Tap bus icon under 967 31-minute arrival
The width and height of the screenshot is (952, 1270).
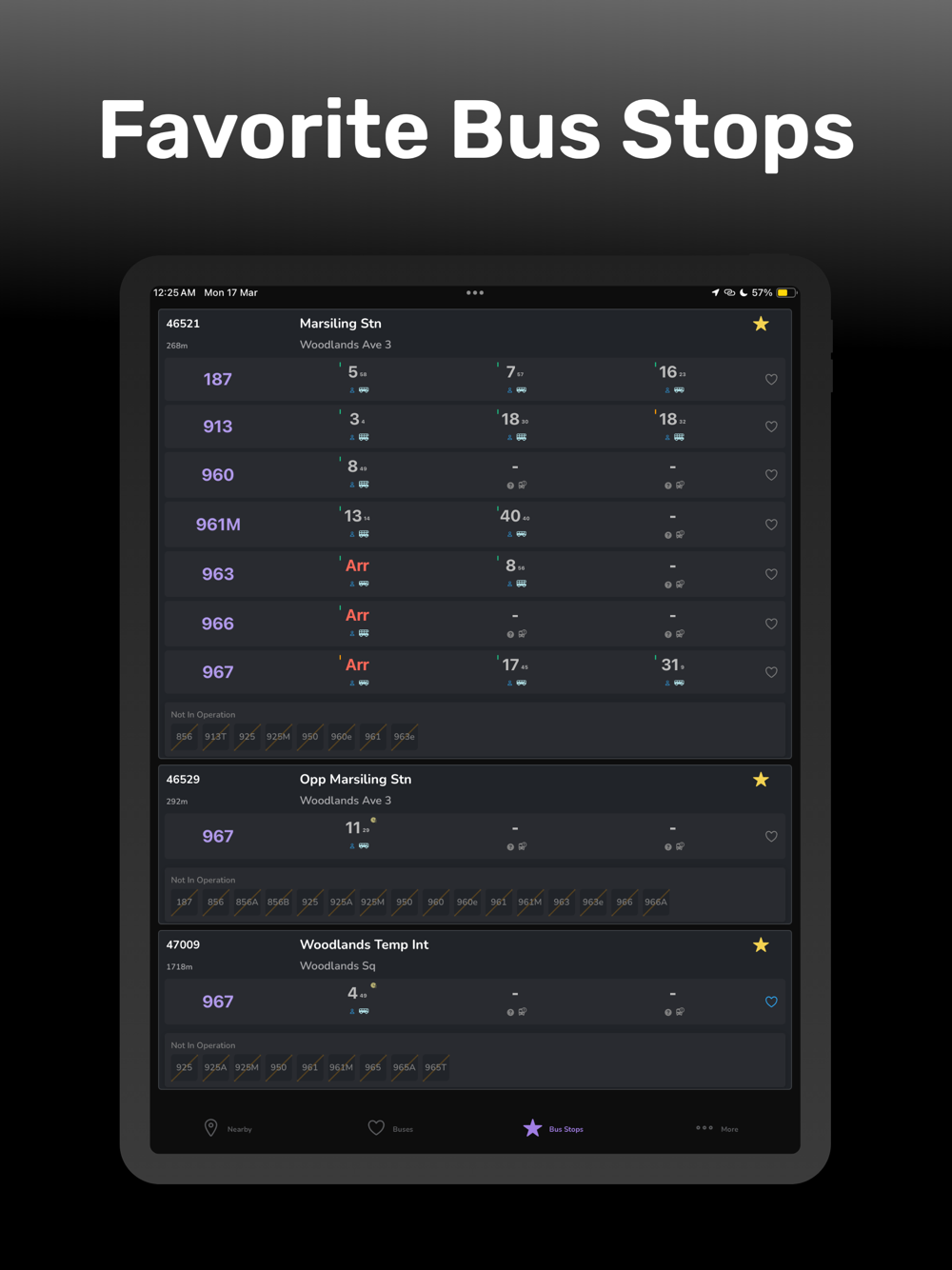pyautogui.click(x=679, y=684)
